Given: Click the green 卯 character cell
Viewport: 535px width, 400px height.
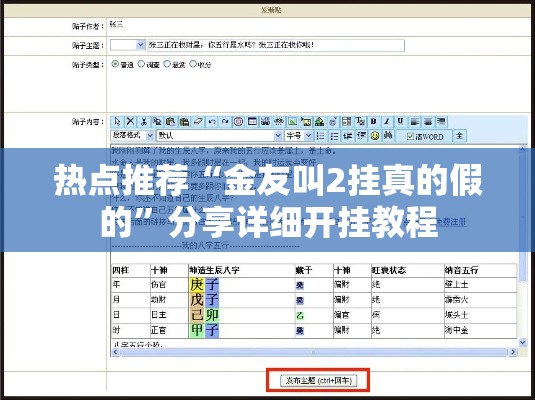Looking at the screenshot, I should point(212,315).
